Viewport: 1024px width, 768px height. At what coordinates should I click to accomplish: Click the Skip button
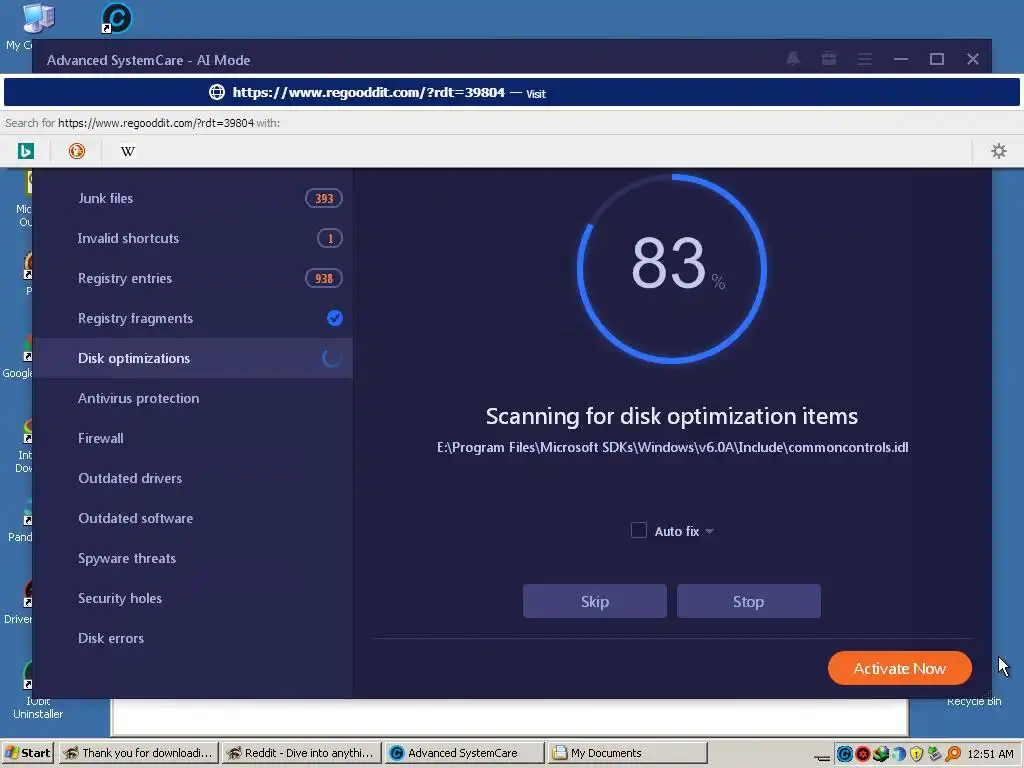pos(594,601)
